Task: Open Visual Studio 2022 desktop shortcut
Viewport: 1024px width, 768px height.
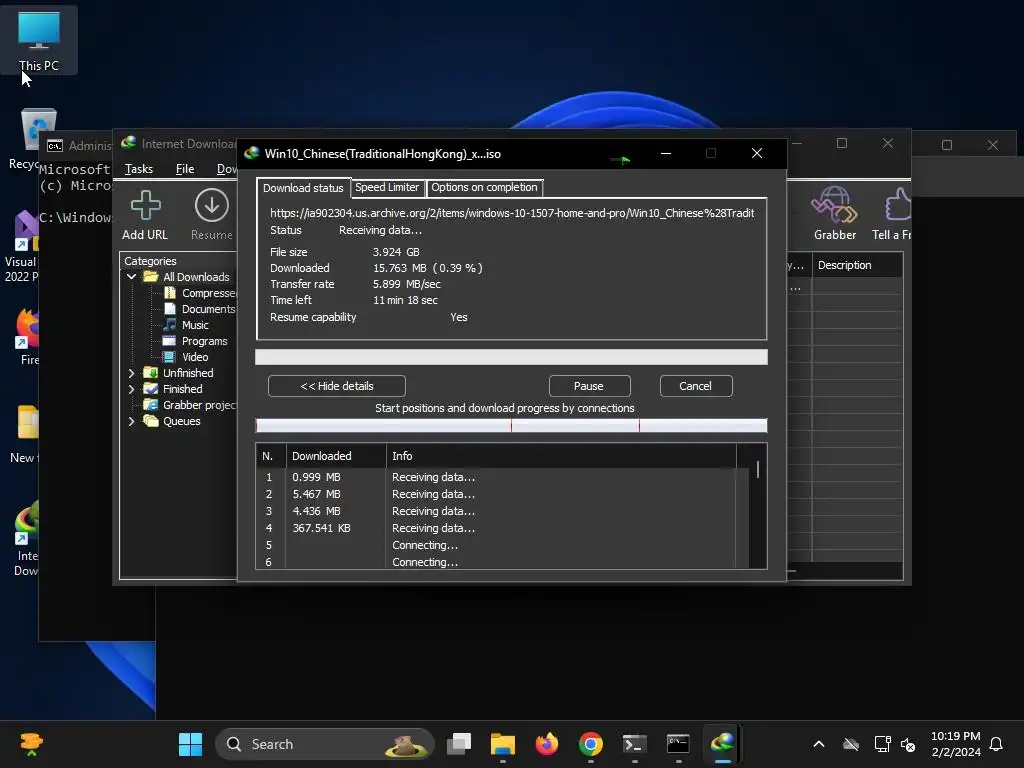Action: tap(22, 247)
